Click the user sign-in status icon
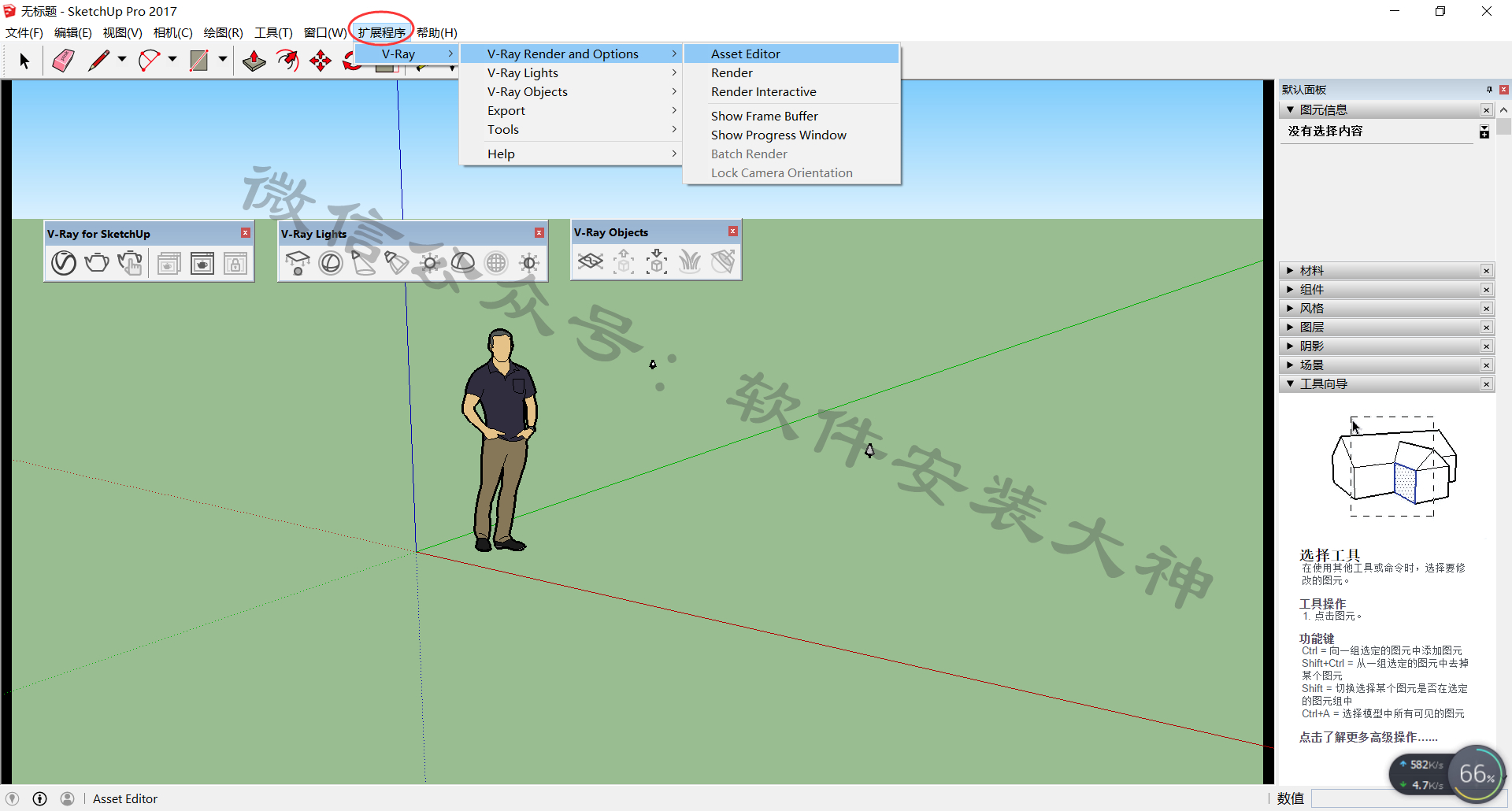The height and width of the screenshot is (811, 1512). (68, 798)
